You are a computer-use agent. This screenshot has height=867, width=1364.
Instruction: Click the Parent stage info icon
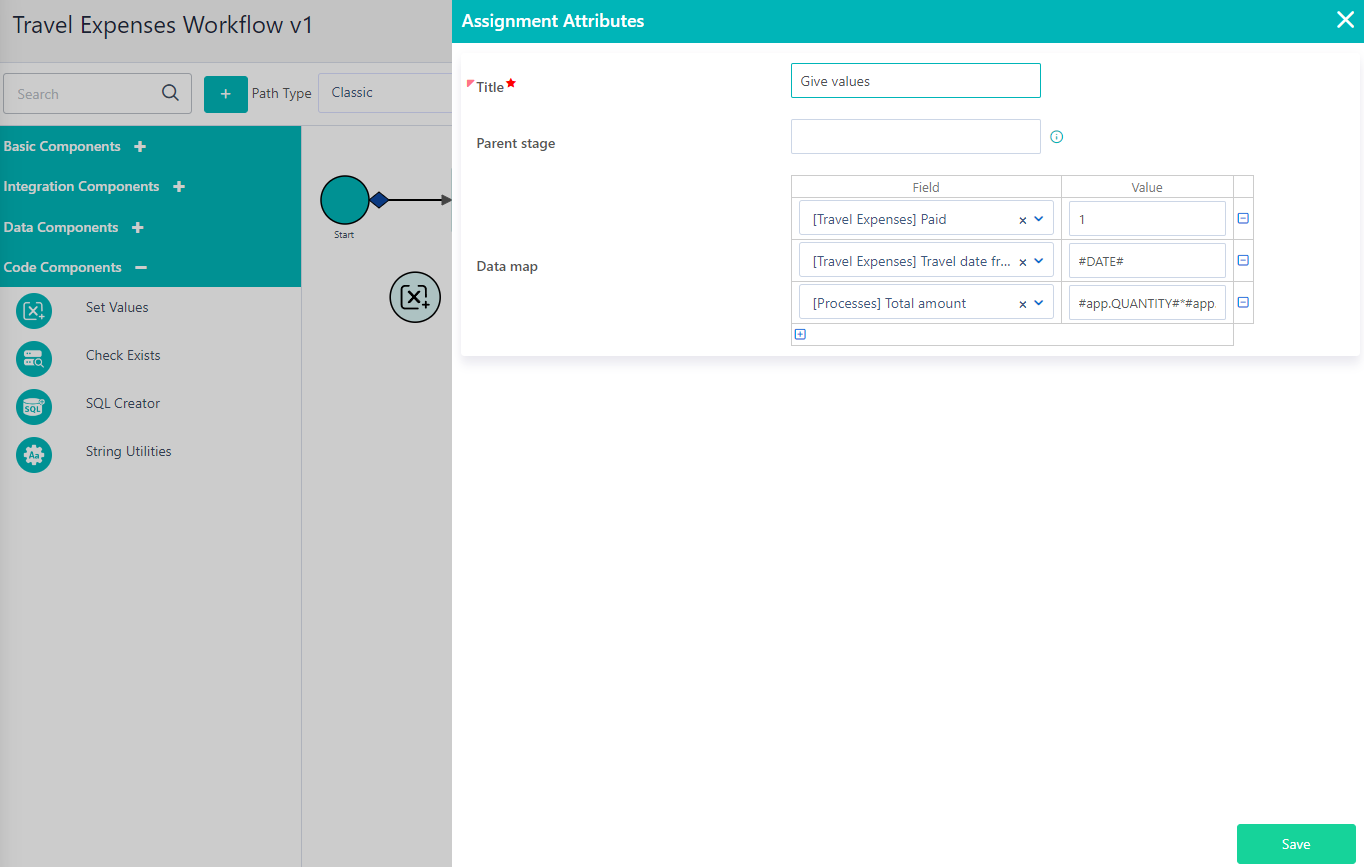[x=1057, y=136]
